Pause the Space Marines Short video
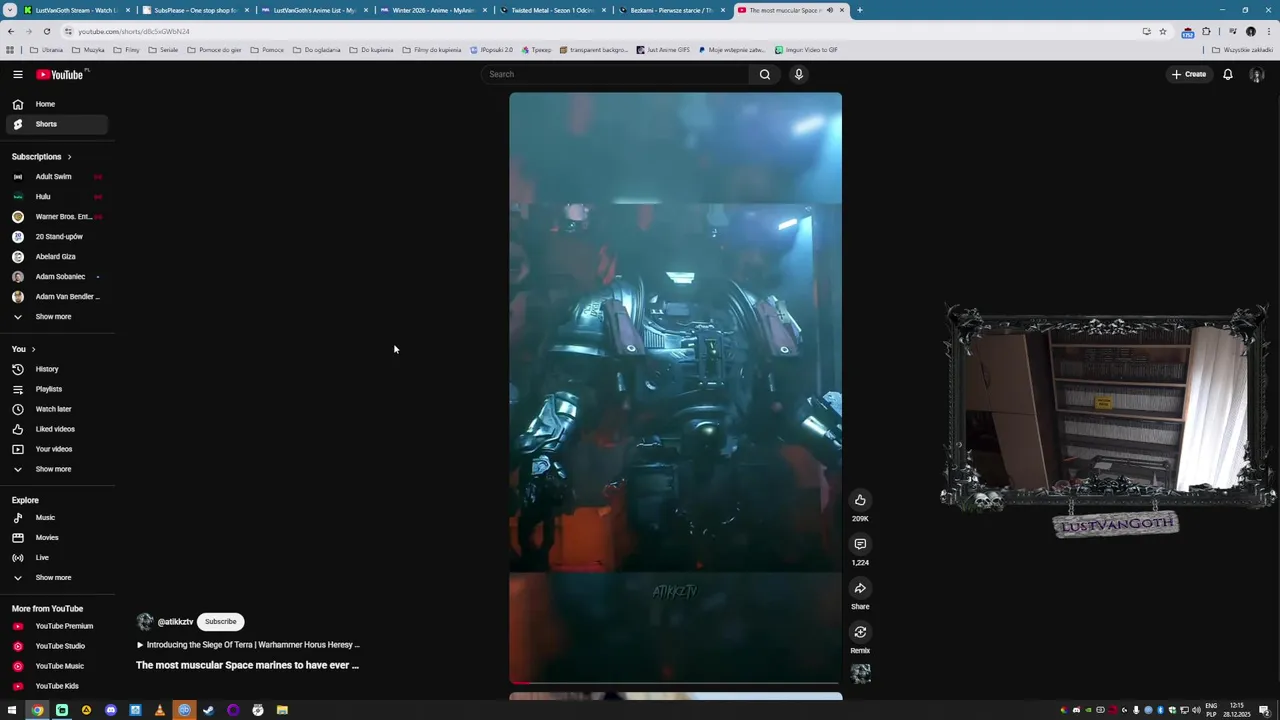This screenshot has height=720, width=1280. coord(675,387)
